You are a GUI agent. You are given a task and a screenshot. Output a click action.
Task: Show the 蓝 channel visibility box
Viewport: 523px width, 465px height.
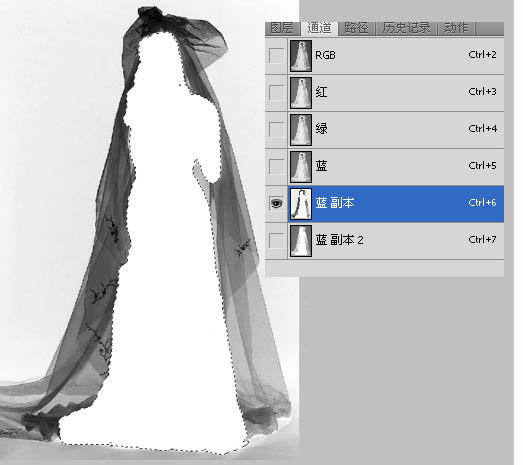point(276,166)
